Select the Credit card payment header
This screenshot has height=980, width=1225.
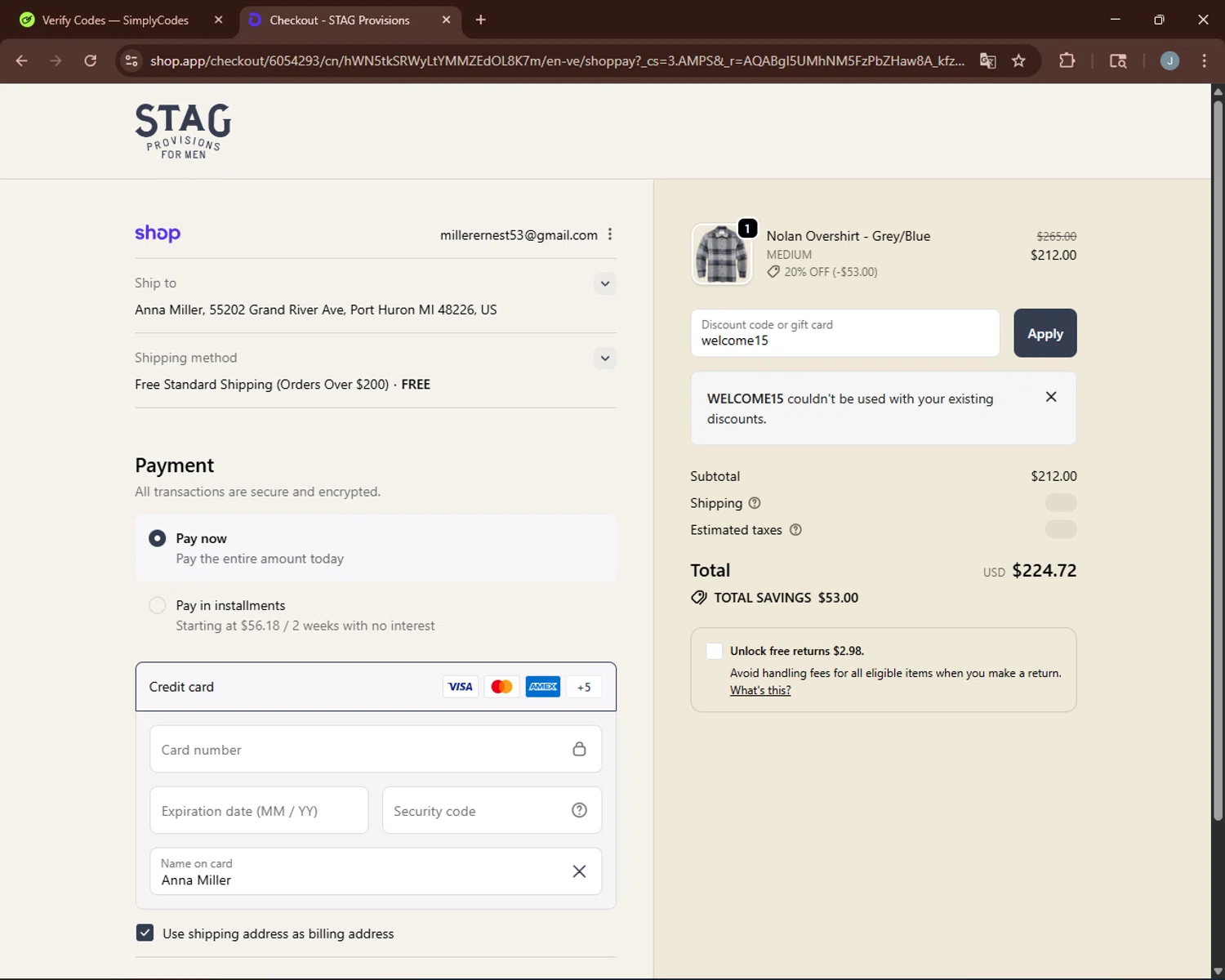point(376,687)
